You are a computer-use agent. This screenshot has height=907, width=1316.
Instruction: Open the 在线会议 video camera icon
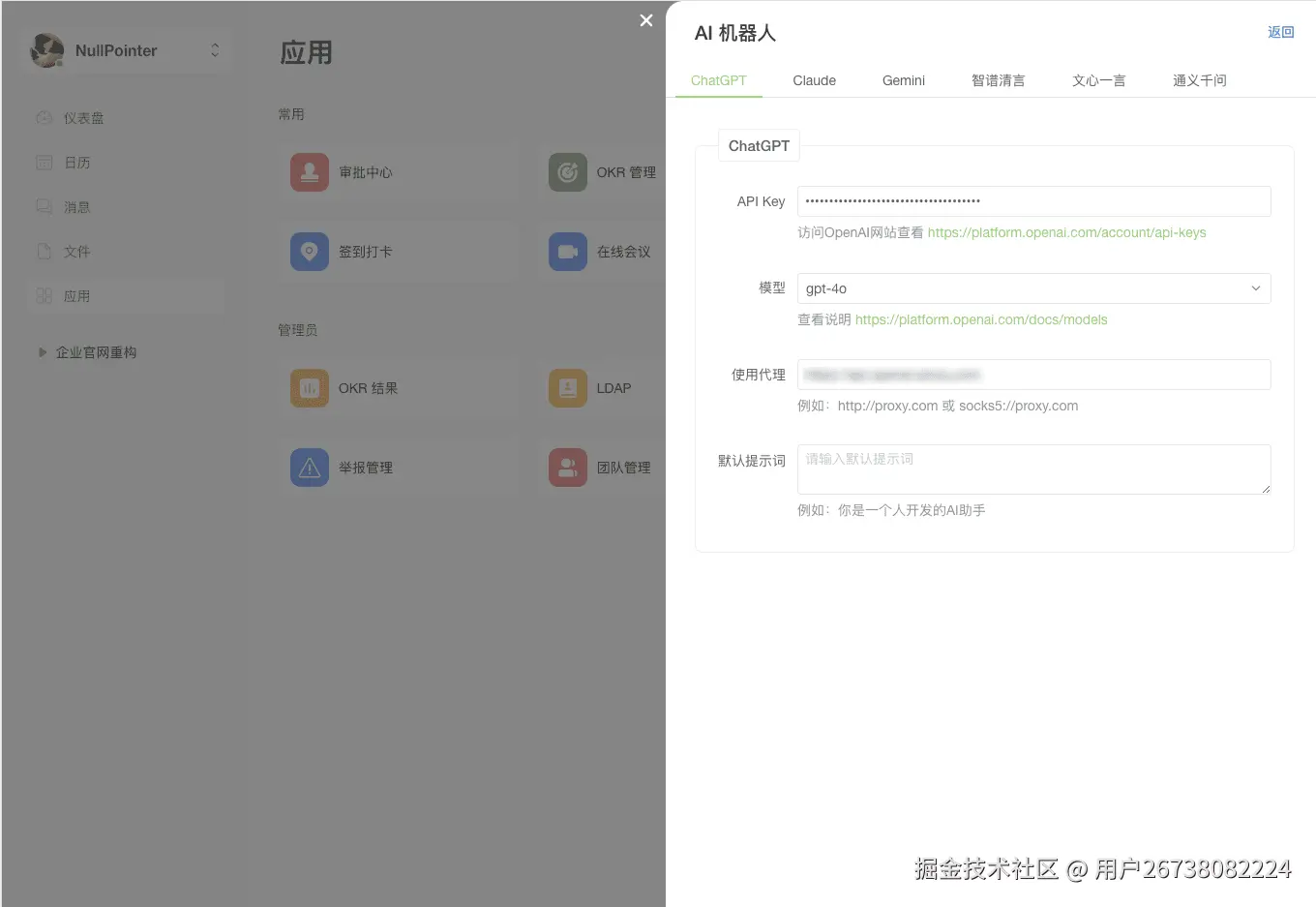coord(568,252)
